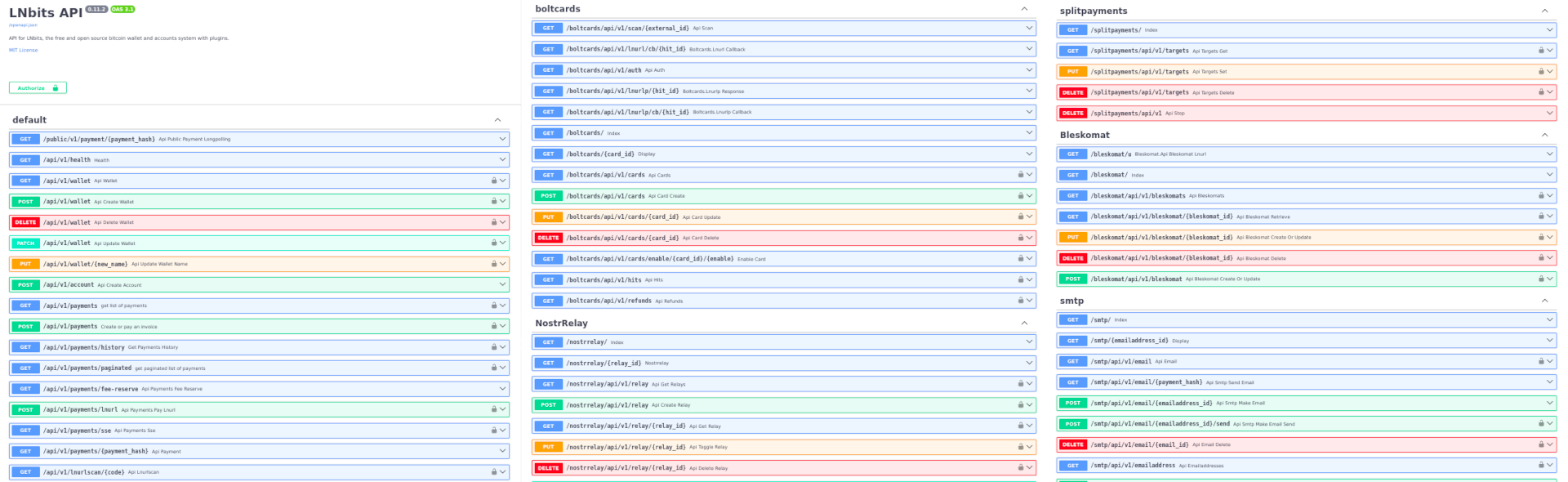
Task: Click the Boltcards.Lnurlp Response description
Action: pos(713,91)
